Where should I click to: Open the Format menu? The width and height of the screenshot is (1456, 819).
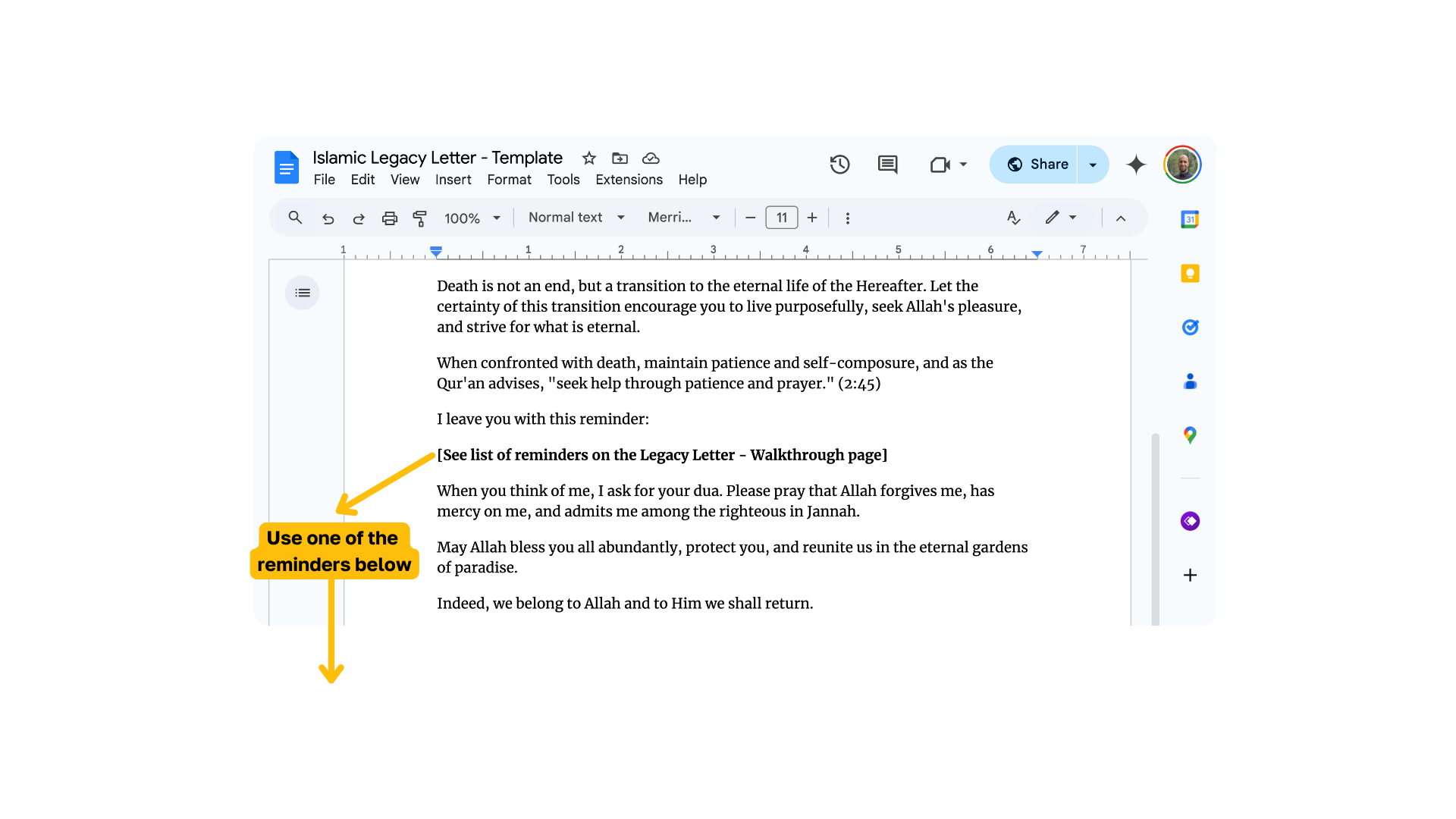click(509, 180)
